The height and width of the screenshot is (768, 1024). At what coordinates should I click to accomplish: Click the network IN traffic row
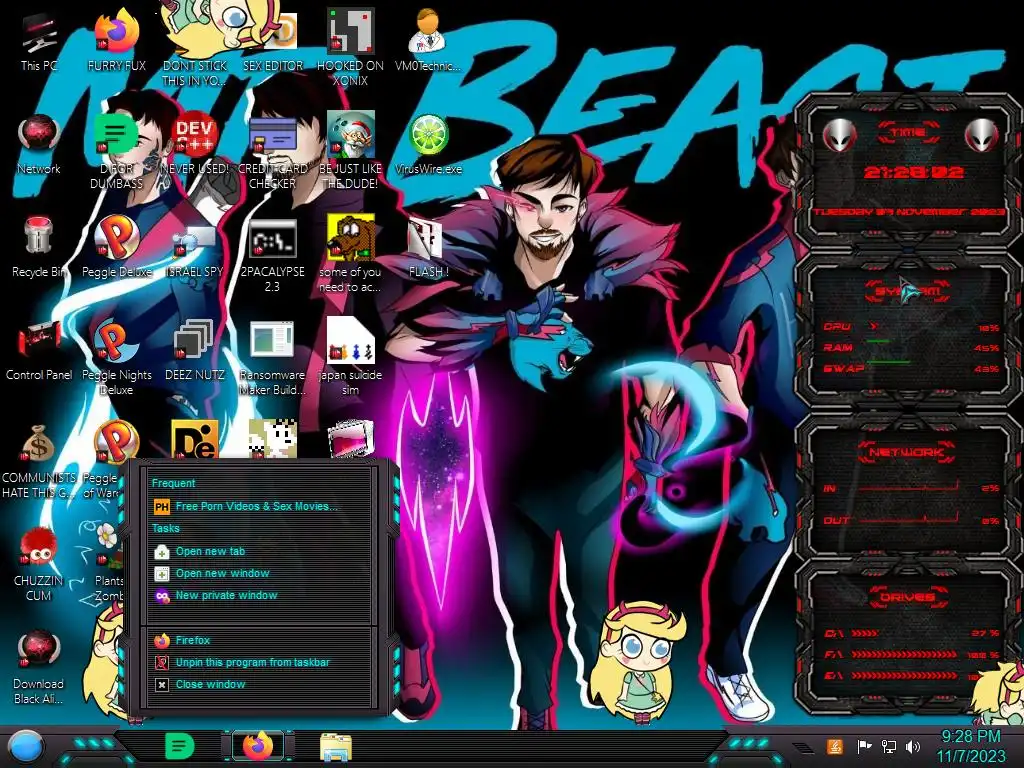(x=910, y=488)
